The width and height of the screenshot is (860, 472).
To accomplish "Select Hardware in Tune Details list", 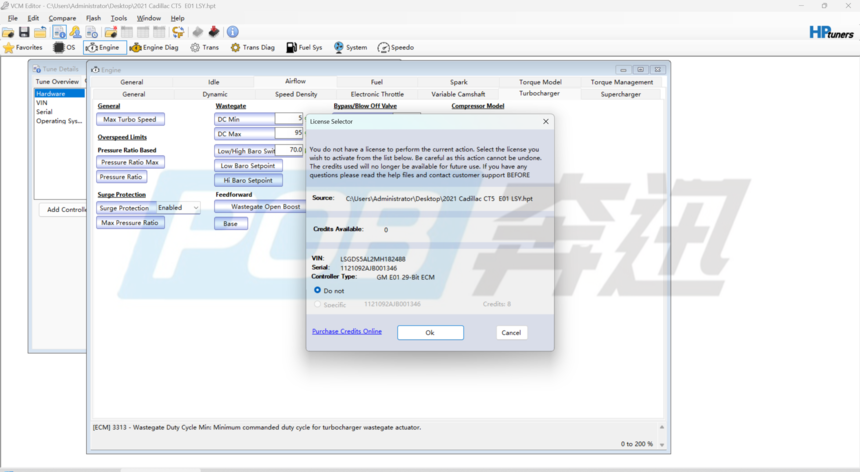I will pyautogui.click(x=59, y=94).
